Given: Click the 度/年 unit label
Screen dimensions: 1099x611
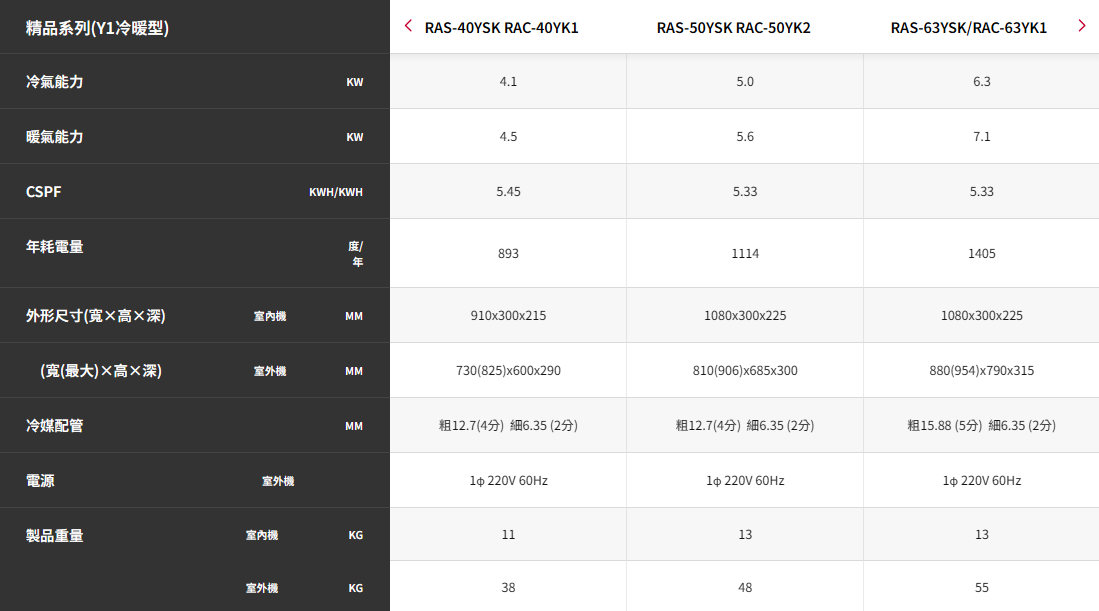Looking at the screenshot, I should (x=356, y=254).
